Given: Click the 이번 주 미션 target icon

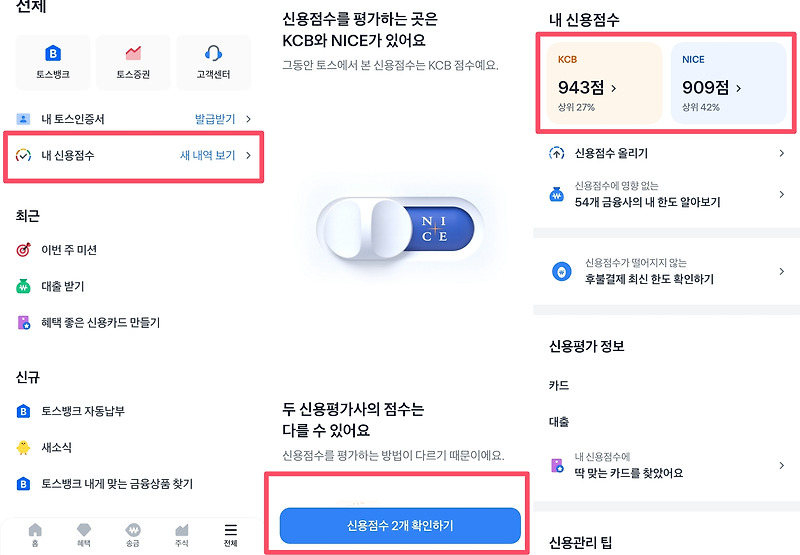Looking at the screenshot, I should pyautogui.click(x=23, y=250).
